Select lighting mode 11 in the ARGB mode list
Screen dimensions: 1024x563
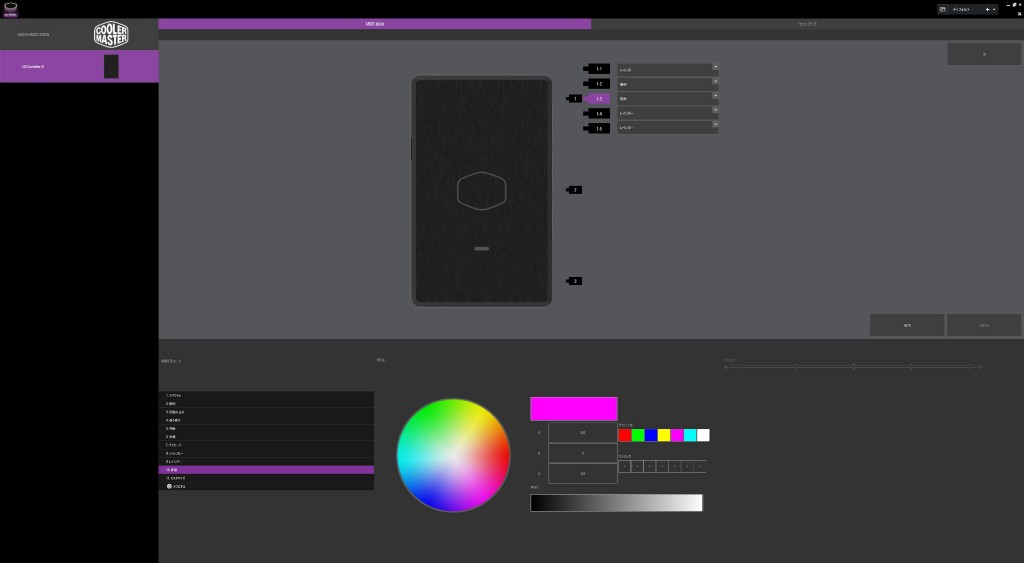point(266,478)
